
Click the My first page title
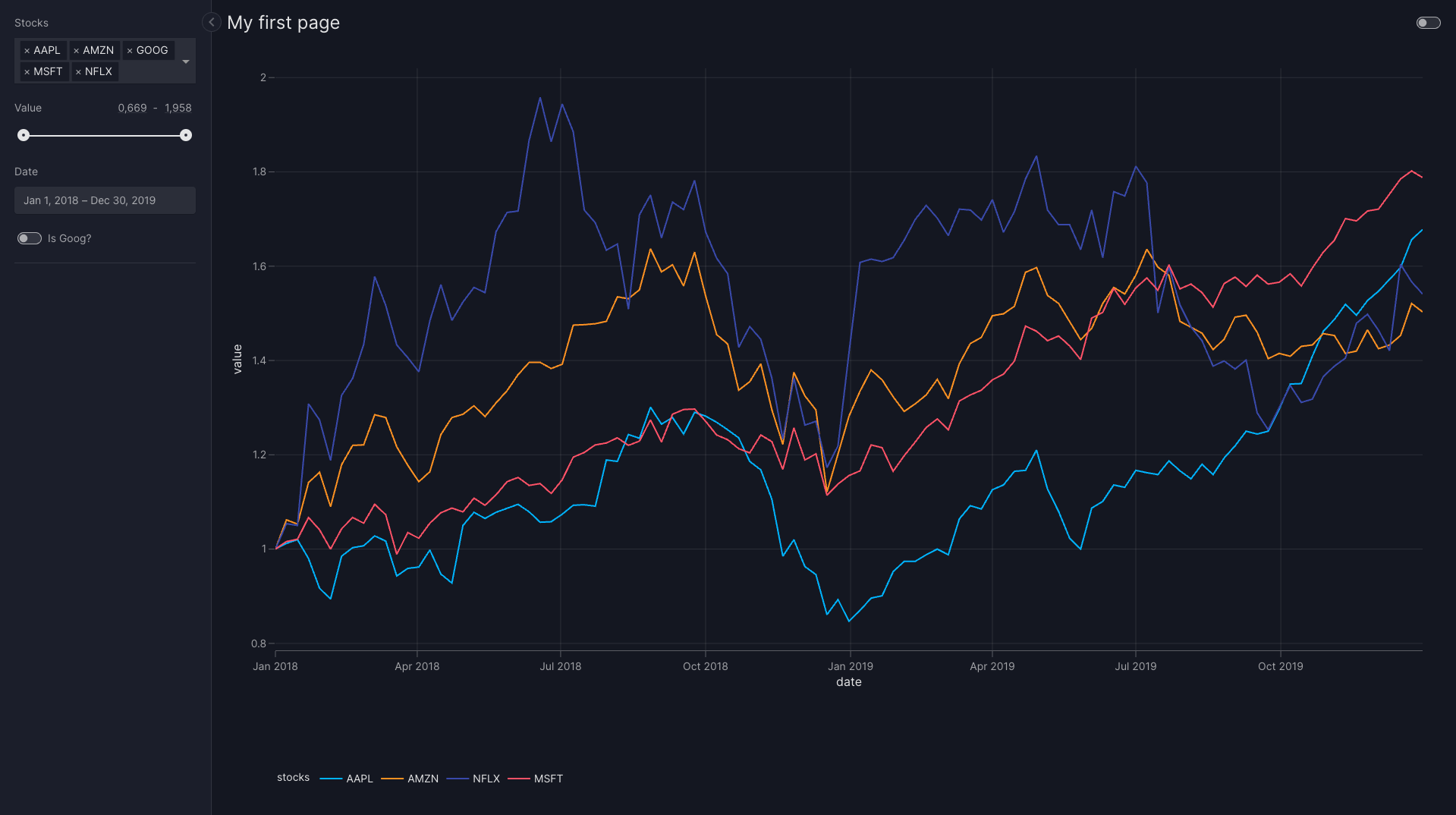pyautogui.click(x=283, y=23)
